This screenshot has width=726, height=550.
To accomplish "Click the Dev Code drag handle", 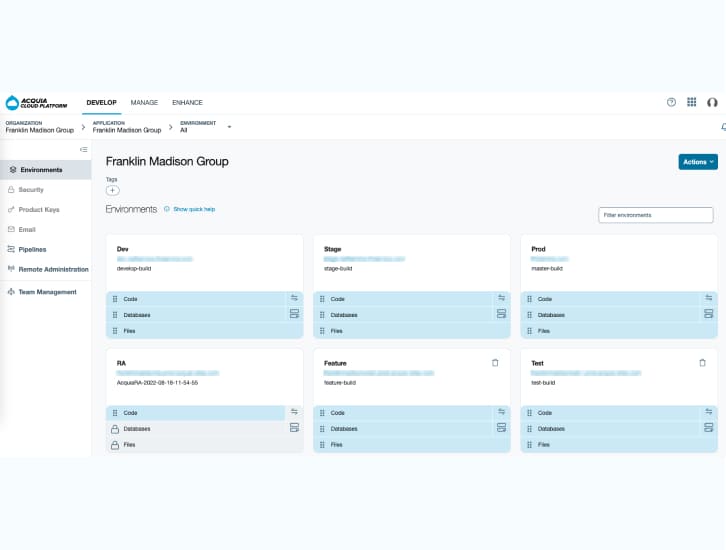I will (115, 299).
